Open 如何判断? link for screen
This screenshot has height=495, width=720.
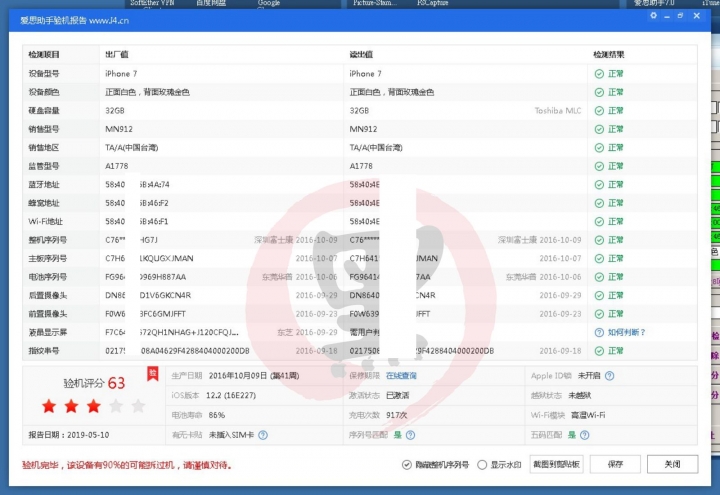pos(626,332)
